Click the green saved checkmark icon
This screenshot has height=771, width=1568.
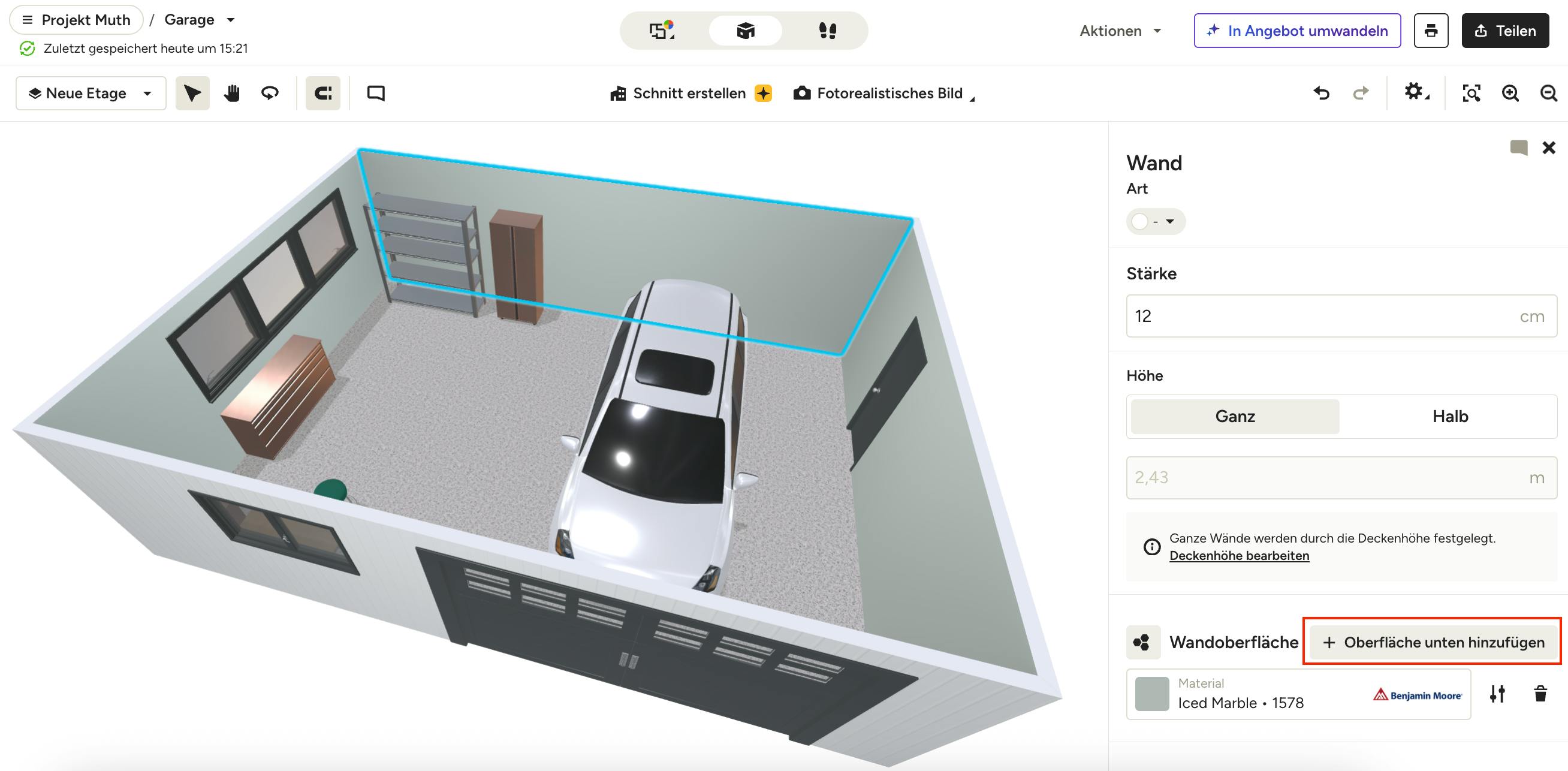[x=28, y=49]
